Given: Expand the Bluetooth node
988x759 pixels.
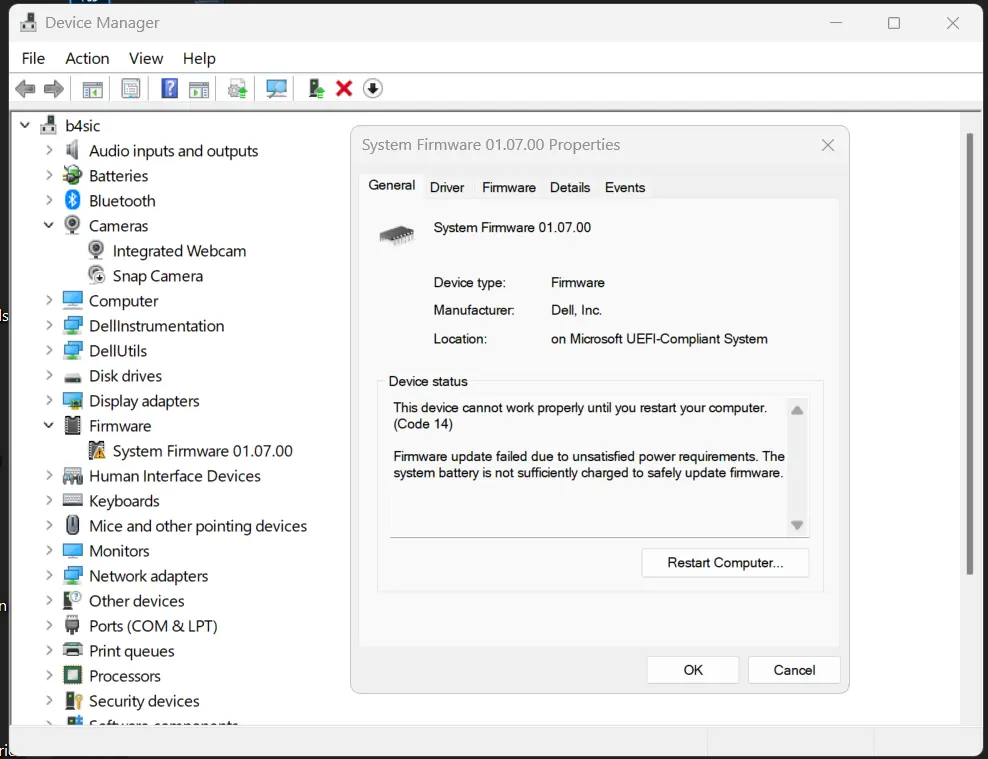Looking at the screenshot, I should [x=49, y=200].
